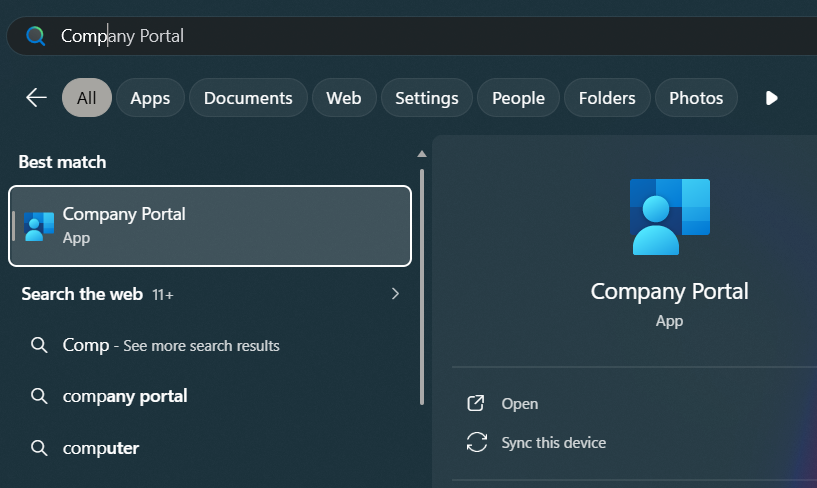The width and height of the screenshot is (817, 488).
Task: Click the results list scrollbar thumb
Action: [422, 286]
